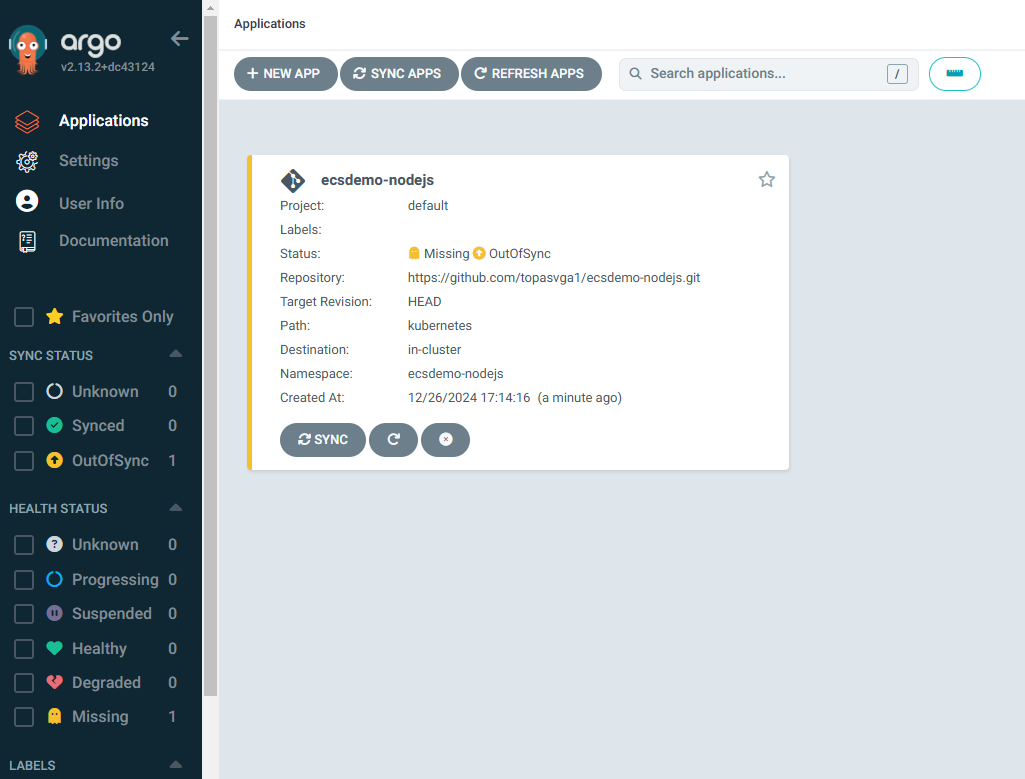Open User Info page

pyautogui.click(x=91, y=203)
